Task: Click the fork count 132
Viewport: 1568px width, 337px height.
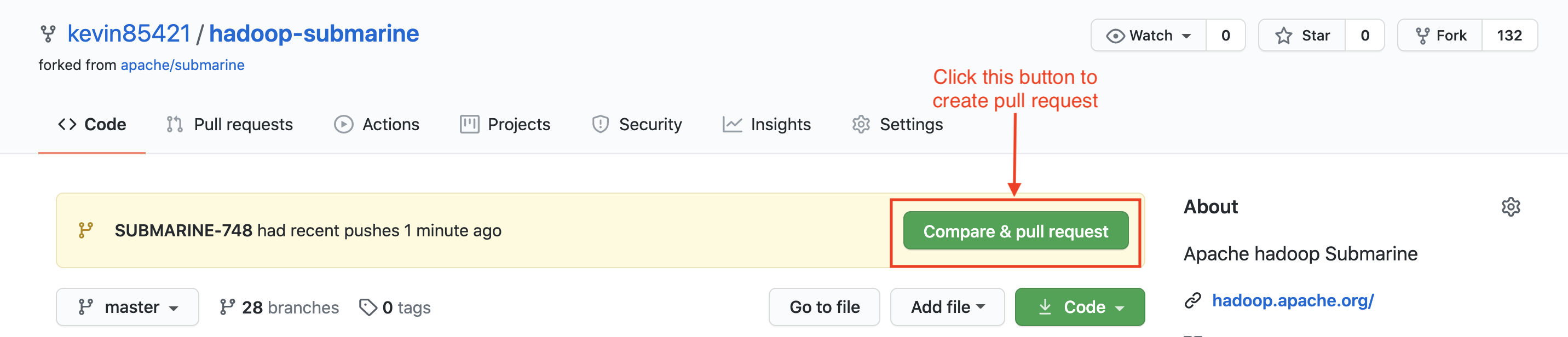Action: click(x=1509, y=35)
